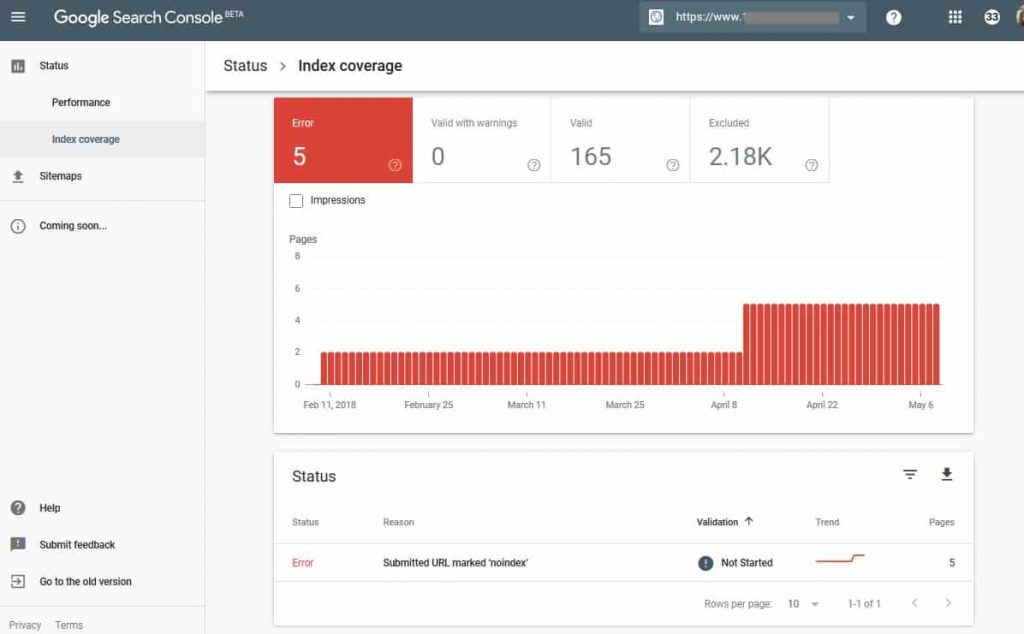Open the filter options for the Status table
The image size is (1024, 634).
pos(910,474)
